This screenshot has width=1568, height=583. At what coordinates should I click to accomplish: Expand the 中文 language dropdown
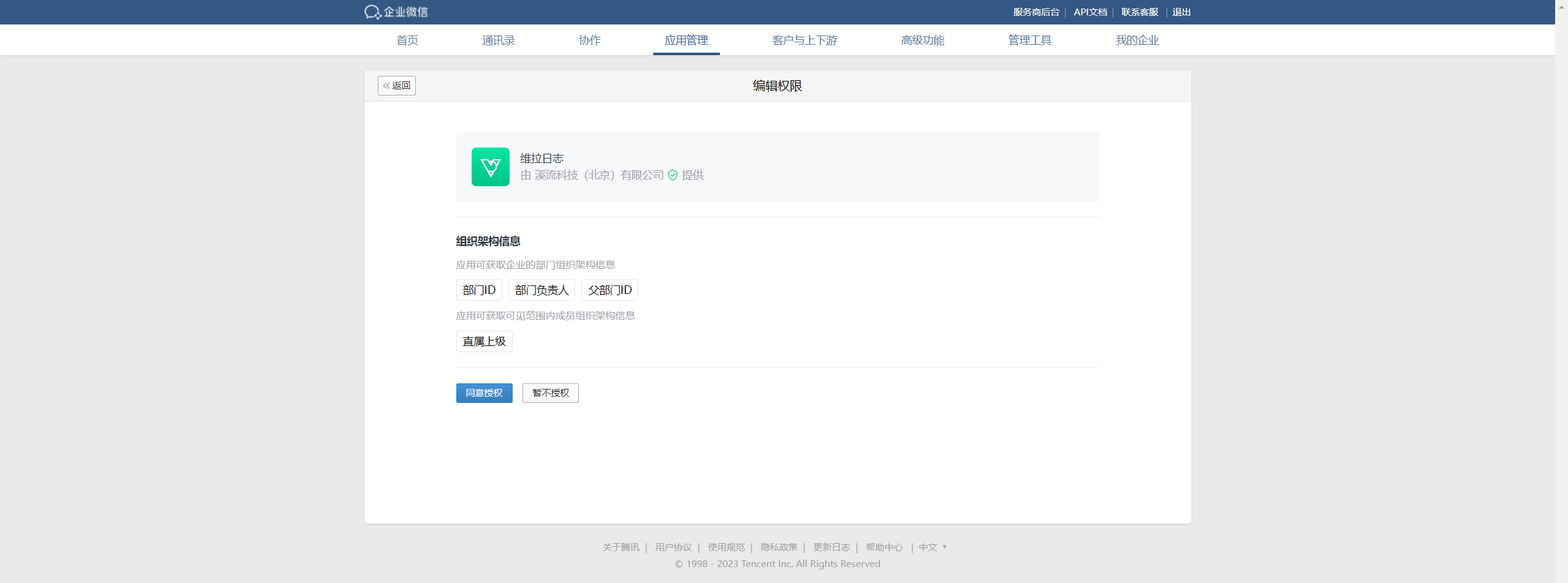point(932,547)
